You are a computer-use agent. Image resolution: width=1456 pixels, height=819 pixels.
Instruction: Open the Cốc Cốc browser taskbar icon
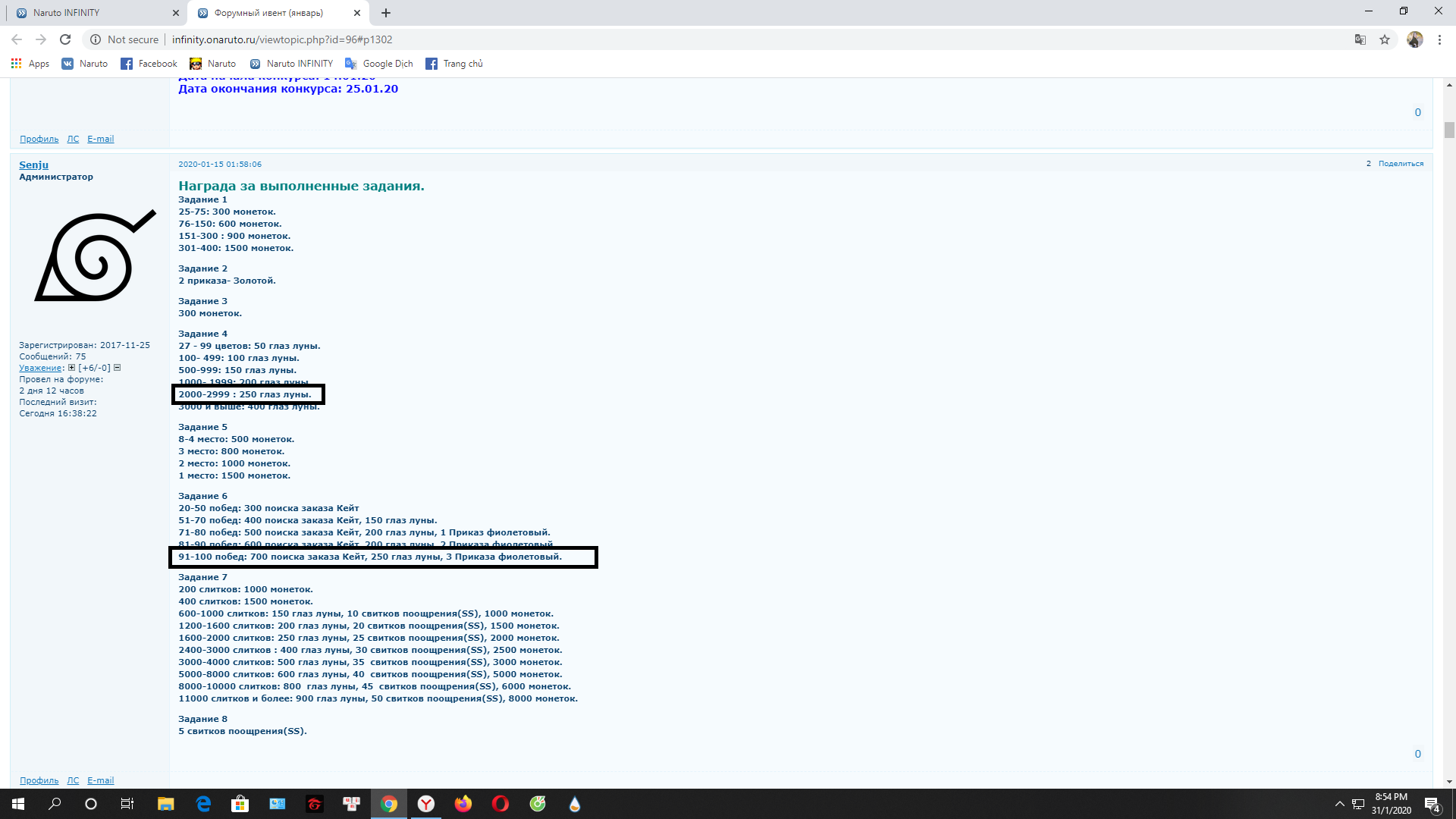538,804
